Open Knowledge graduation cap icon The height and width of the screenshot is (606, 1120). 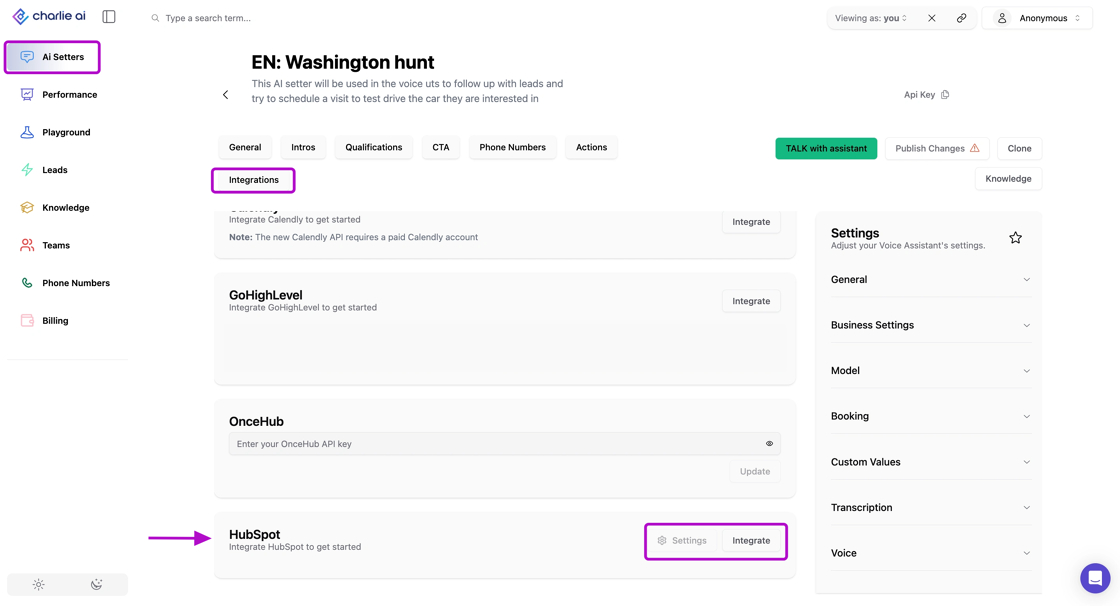pos(27,207)
